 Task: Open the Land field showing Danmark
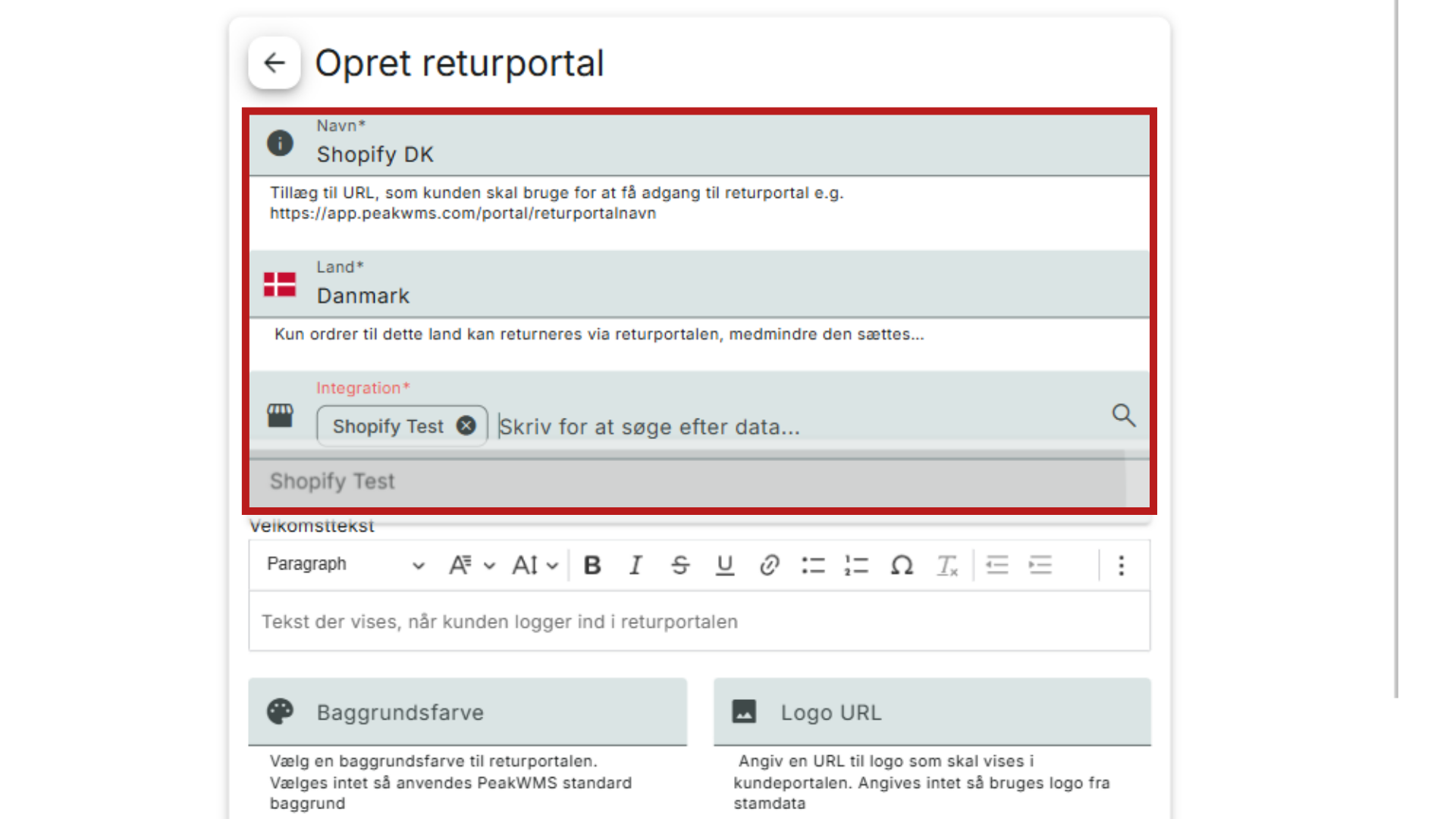coord(699,284)
